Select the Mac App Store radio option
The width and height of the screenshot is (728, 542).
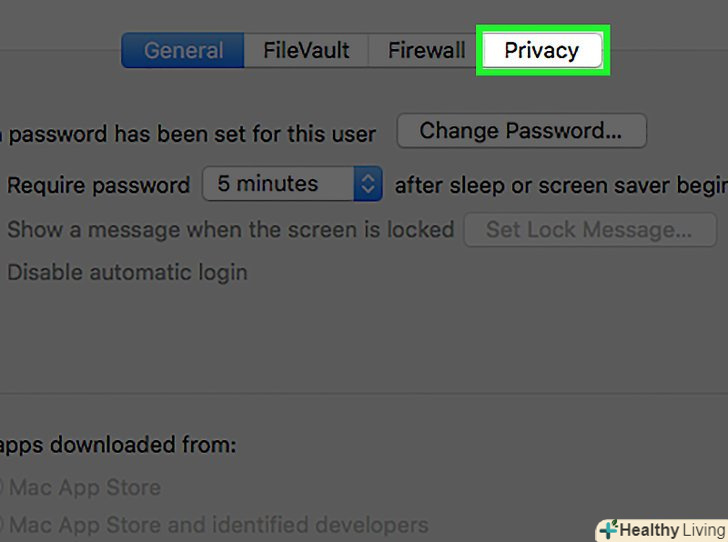coord(3,488)
